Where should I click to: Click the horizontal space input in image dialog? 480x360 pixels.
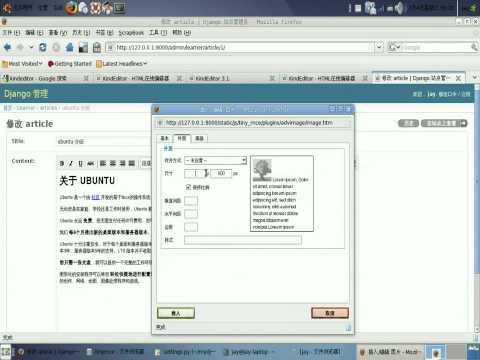[x=191, y=214]
